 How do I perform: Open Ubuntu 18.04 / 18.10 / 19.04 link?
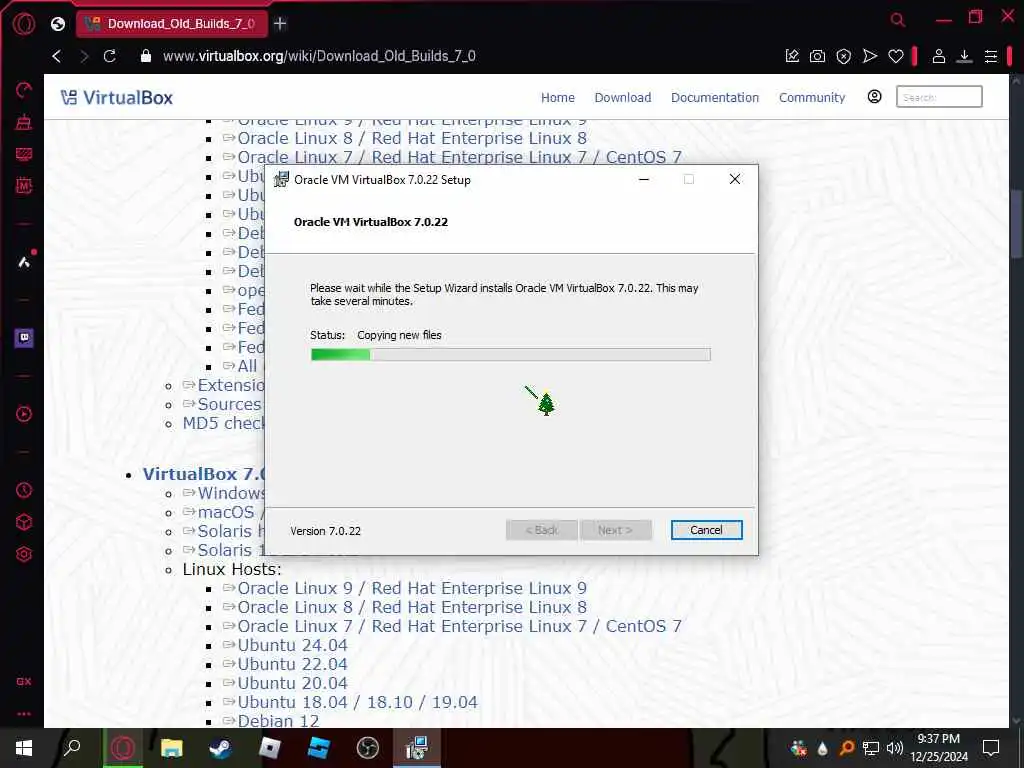click(357, 702)
